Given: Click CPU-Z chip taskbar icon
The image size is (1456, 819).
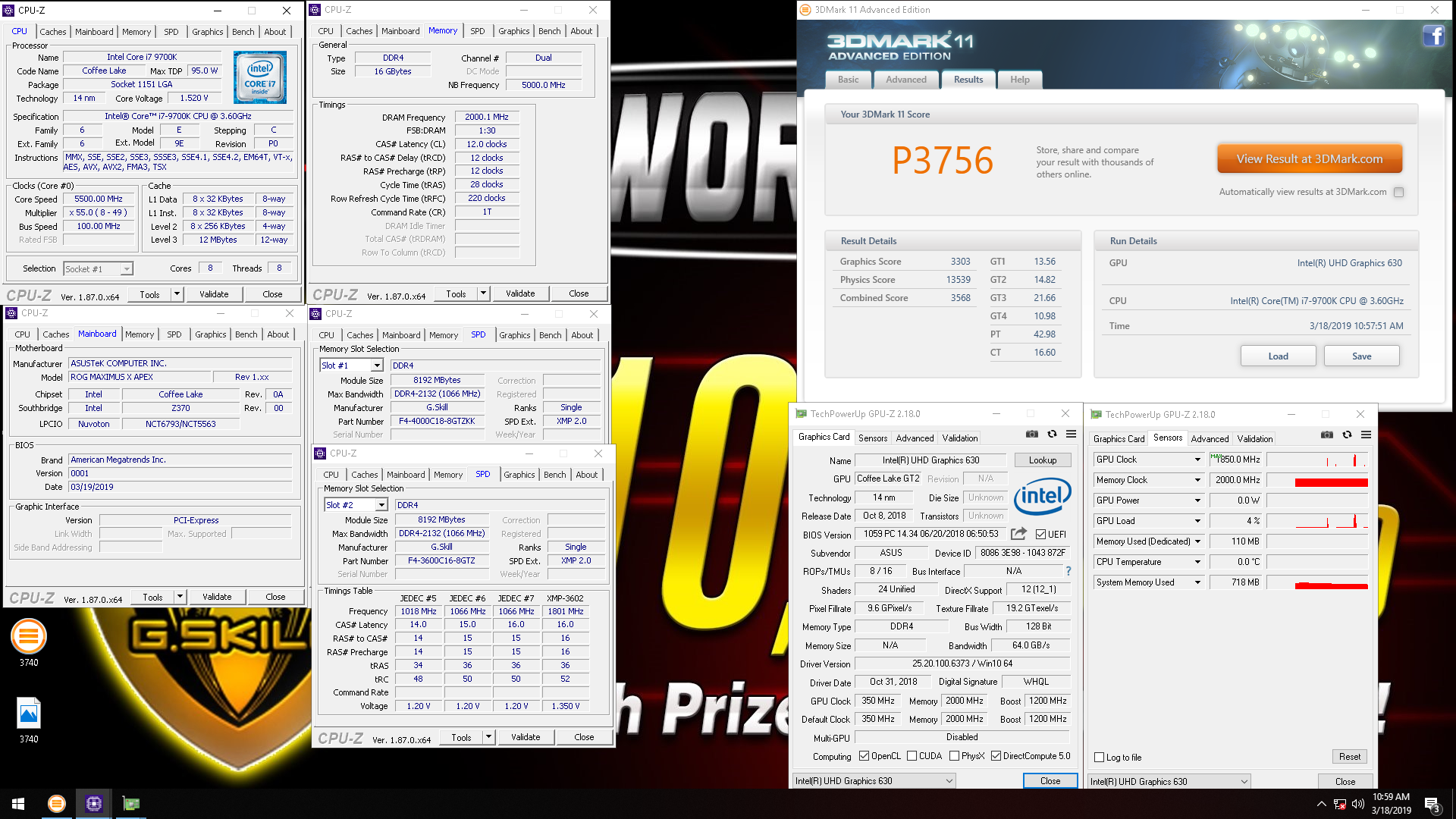Looking at the screenshot, I should tap(94, 804).
